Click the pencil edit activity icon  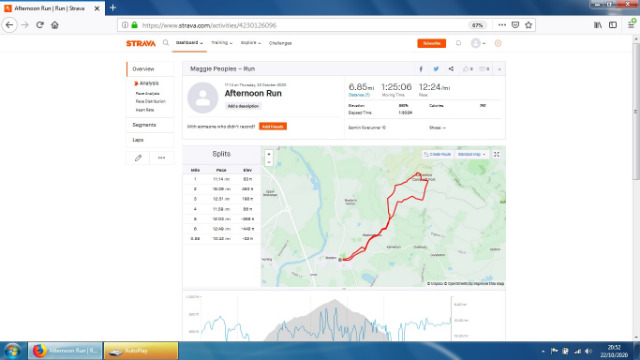tap(138, 158)
